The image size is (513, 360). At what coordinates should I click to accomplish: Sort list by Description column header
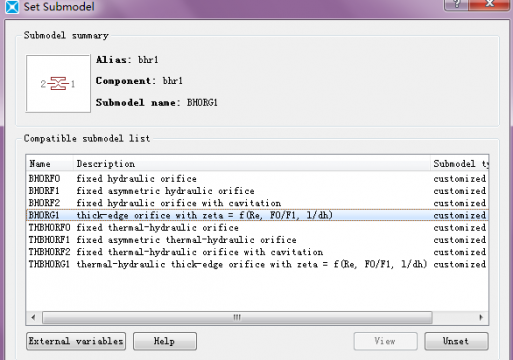[x=252, y=164]
